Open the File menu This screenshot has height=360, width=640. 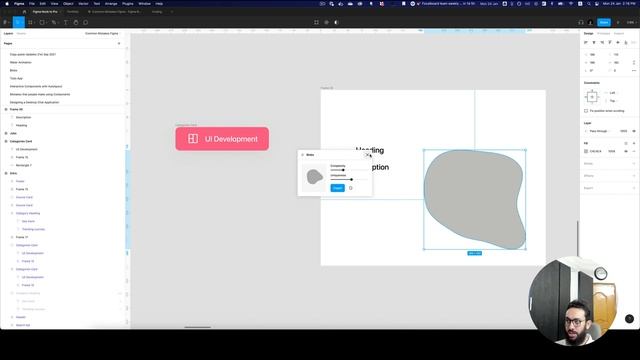point(31,4)
